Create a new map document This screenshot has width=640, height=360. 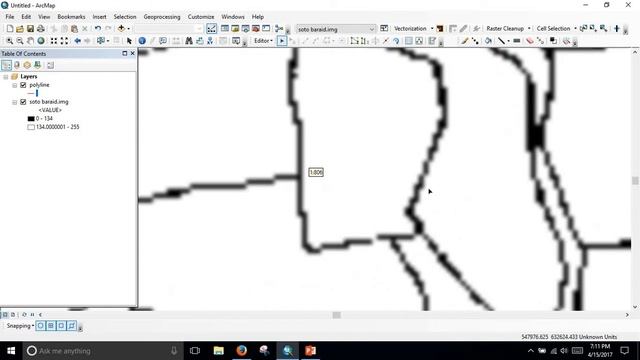point(10,29)
